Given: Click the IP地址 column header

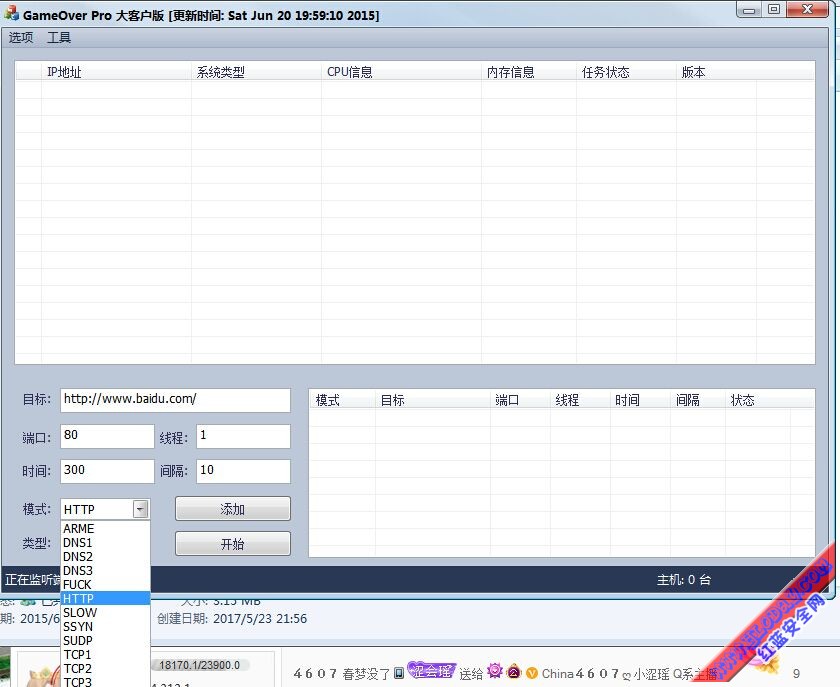Looking at the screenshot, I should (116, 72).
